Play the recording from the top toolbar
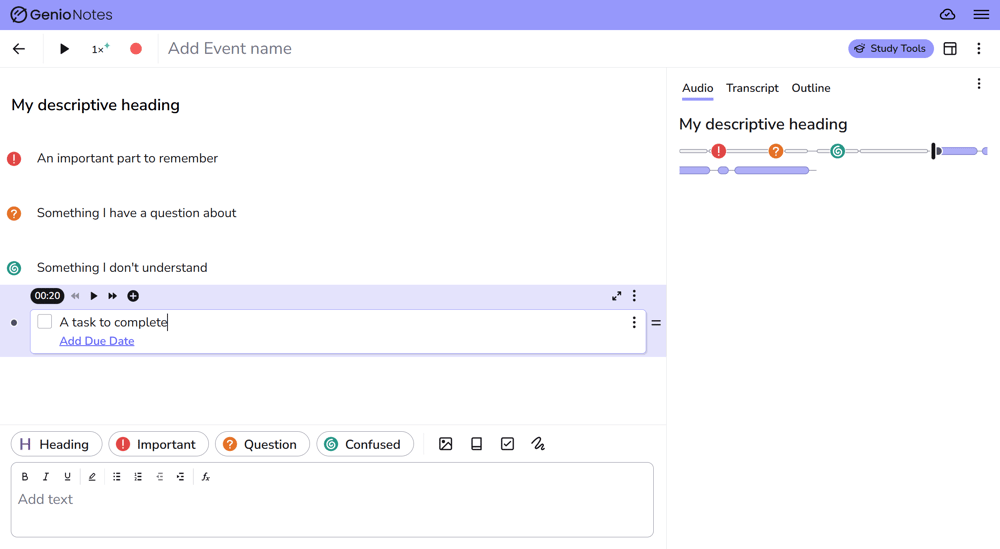Viewport: 1000px width, 549px height. [64, 48]
